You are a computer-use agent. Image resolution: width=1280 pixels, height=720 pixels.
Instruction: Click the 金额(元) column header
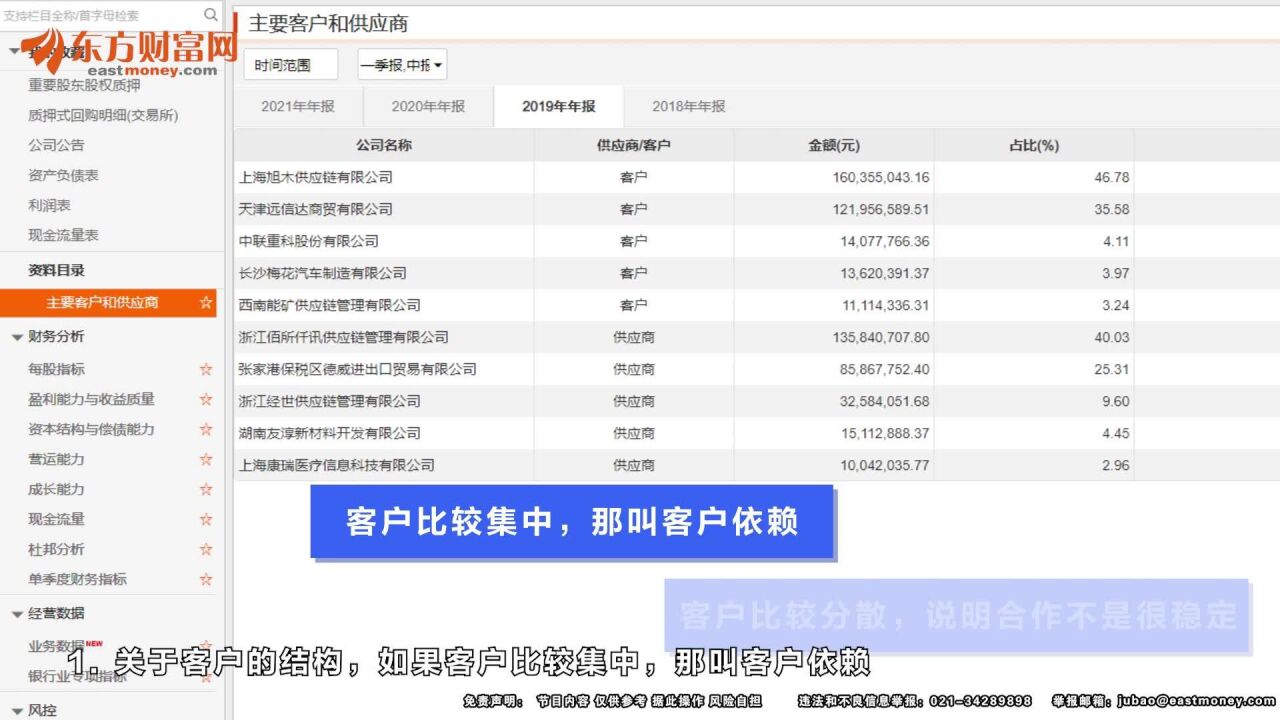click(834, 145)
